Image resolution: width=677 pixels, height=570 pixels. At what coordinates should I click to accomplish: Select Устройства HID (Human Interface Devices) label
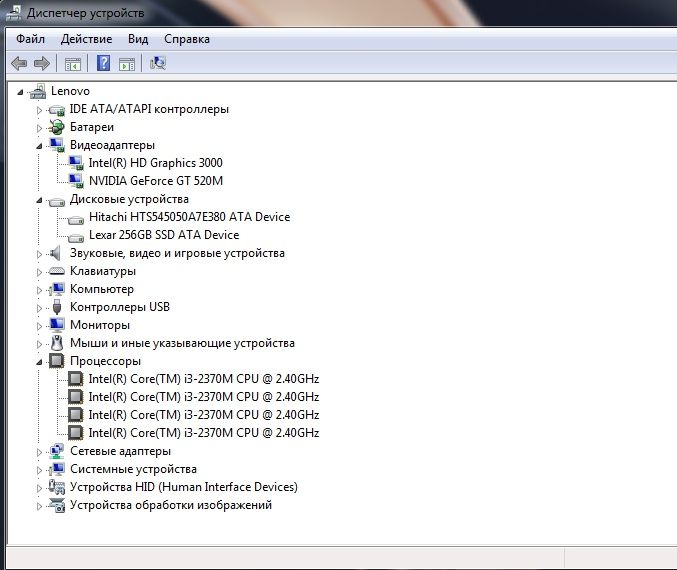pyautogui.click(x=184, y=487)
